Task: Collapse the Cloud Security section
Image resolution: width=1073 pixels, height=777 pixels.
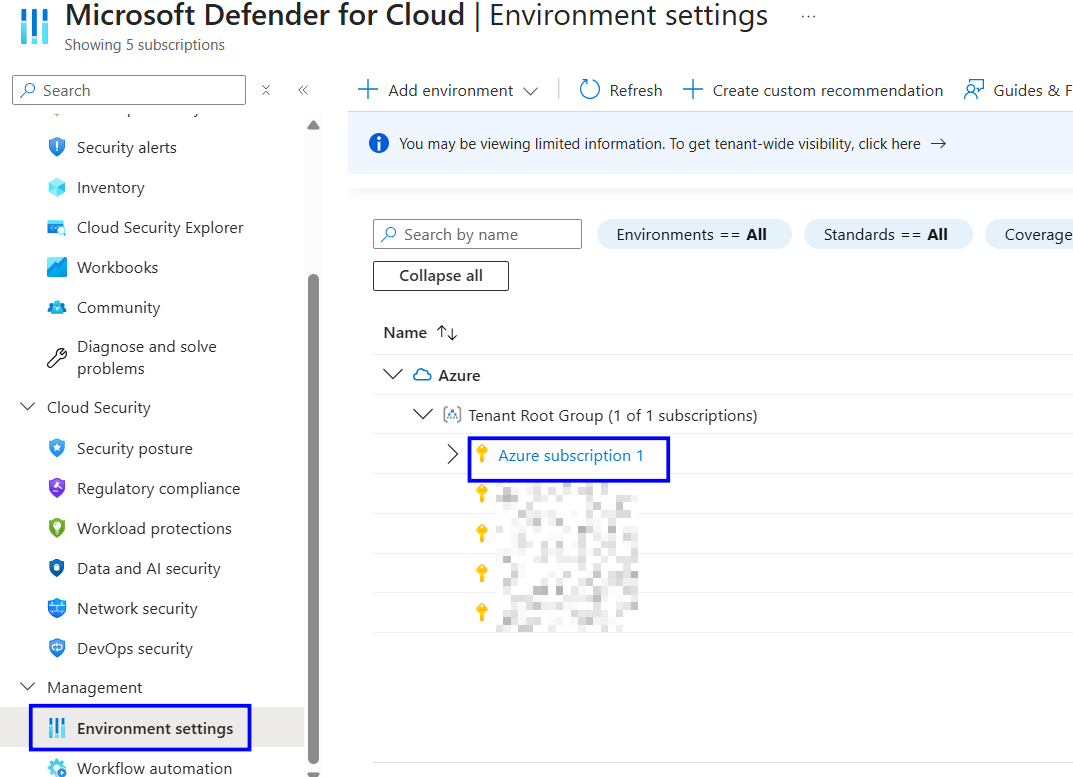Action: [x=28, y=407]
